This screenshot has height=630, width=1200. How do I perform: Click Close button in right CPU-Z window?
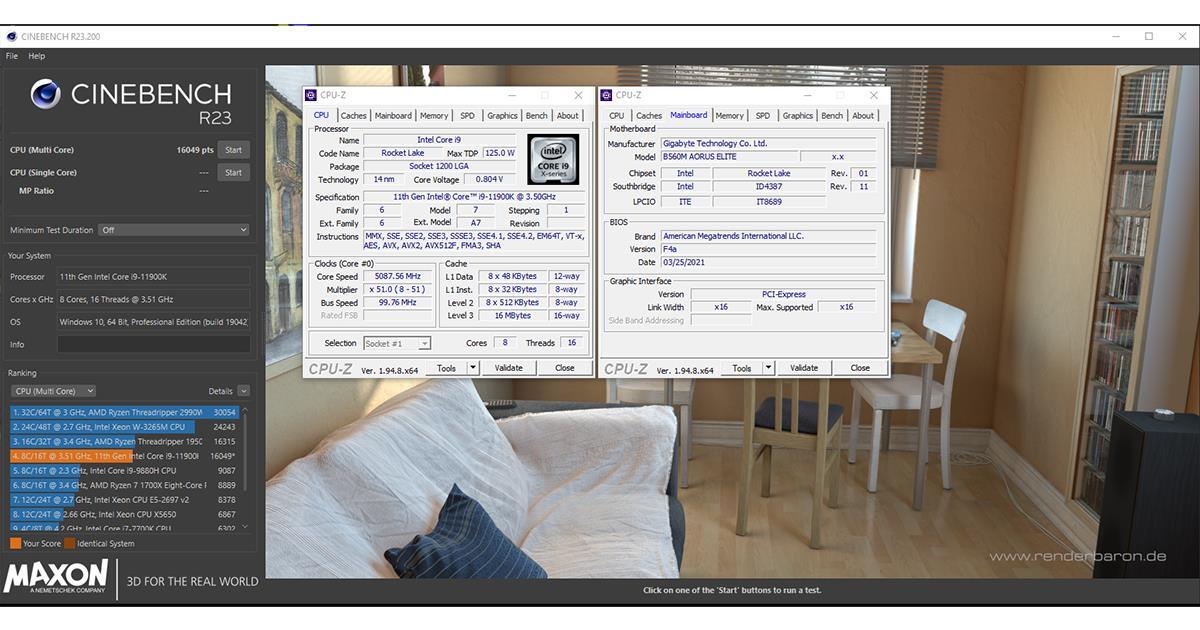coord(860,368)
